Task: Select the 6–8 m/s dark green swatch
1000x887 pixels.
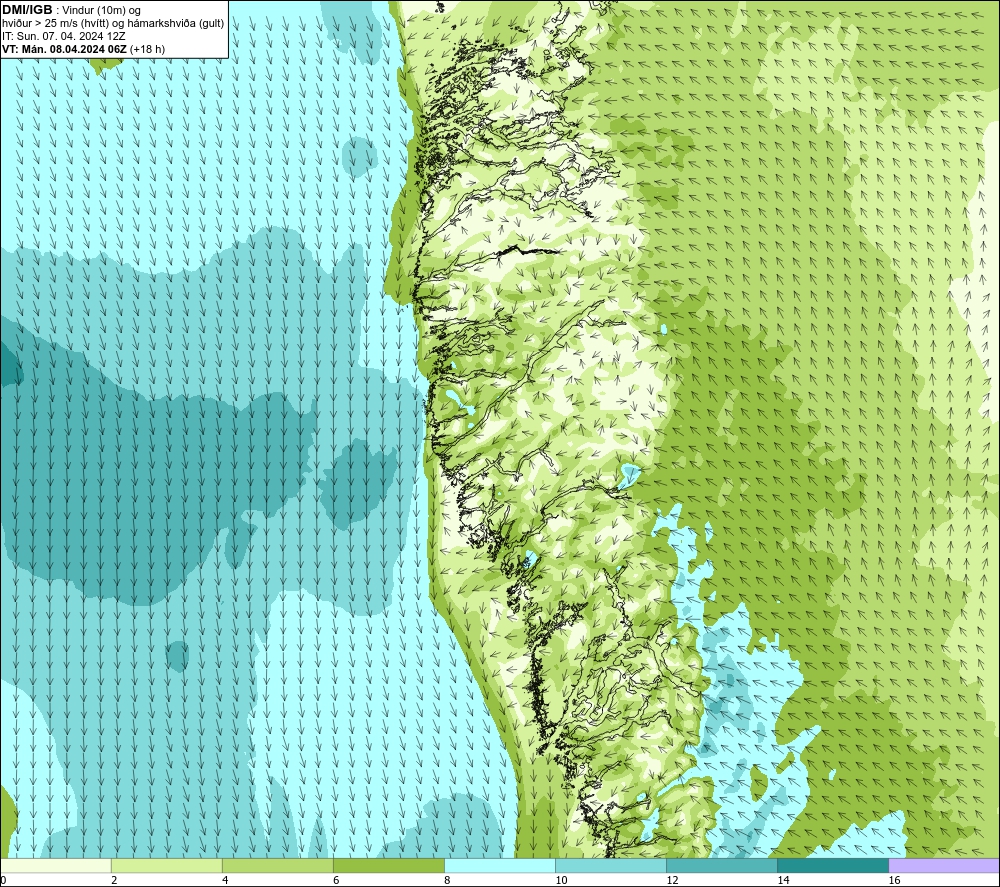Action: coord(388,865)
